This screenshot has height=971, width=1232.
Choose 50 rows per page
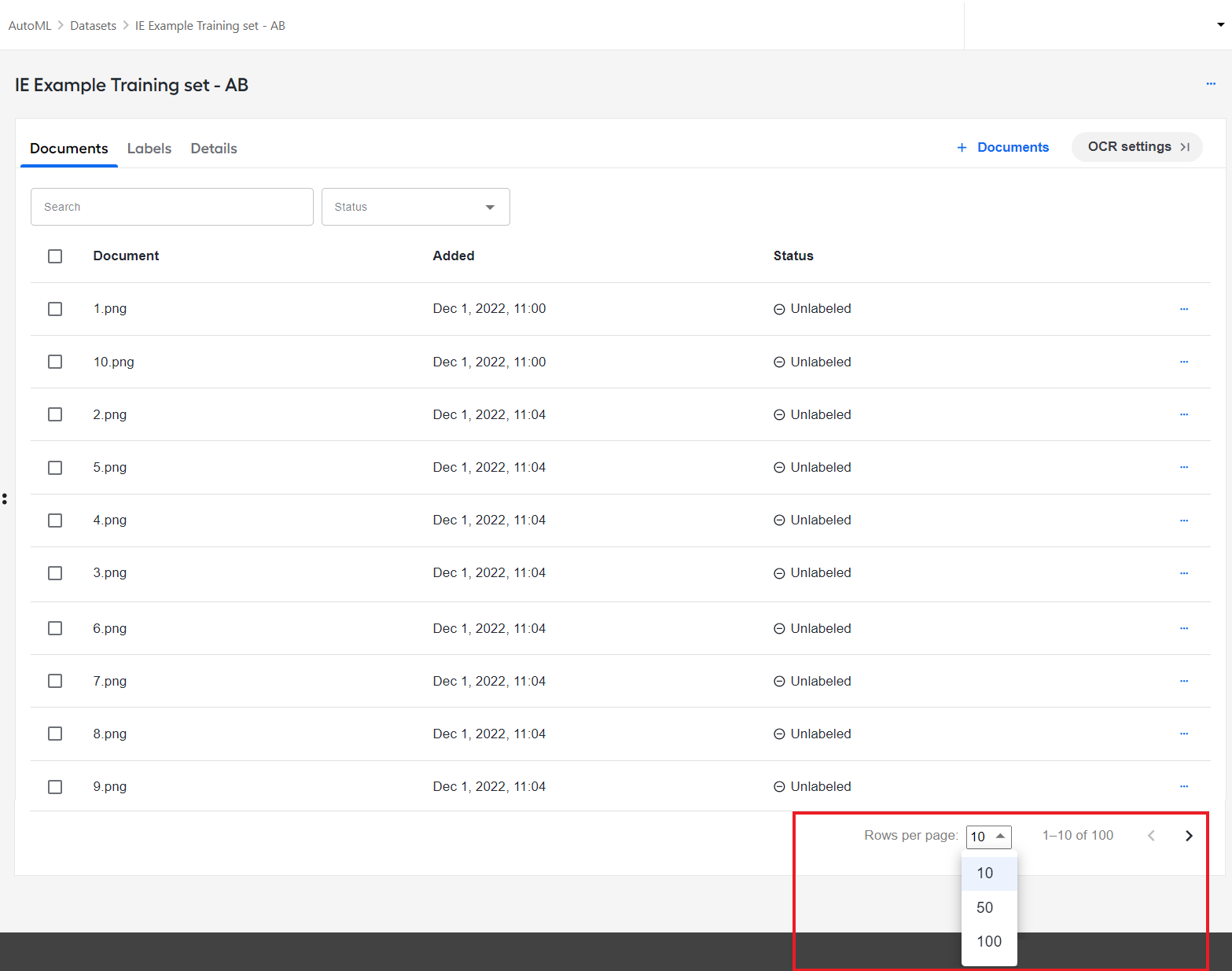coord(989,907)
